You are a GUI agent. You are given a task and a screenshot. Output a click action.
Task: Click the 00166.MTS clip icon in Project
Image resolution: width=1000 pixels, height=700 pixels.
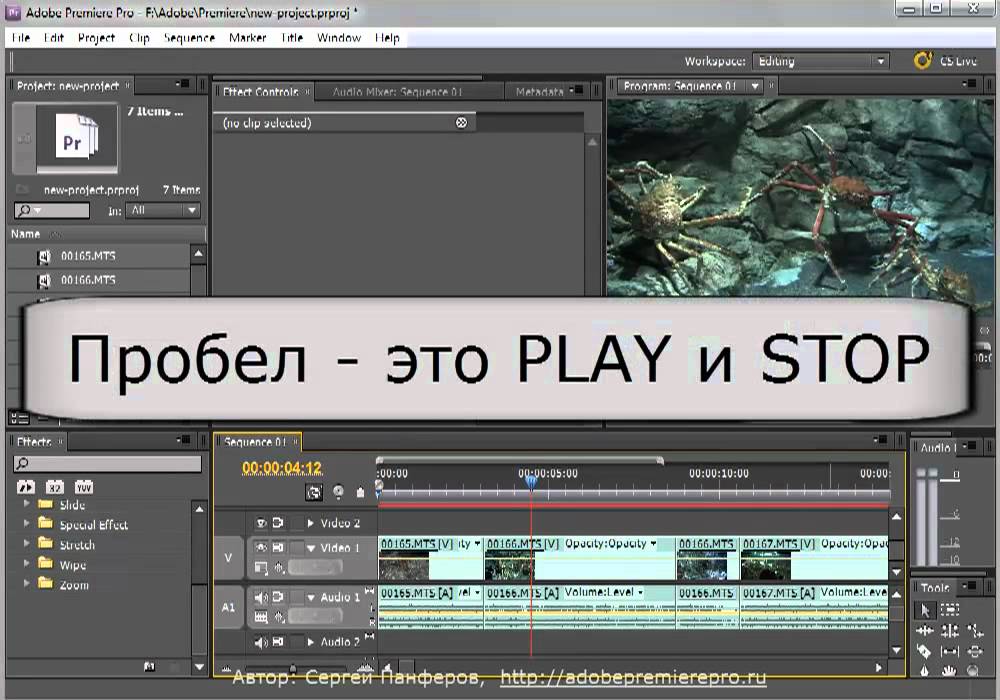click(x=43, y=281)
